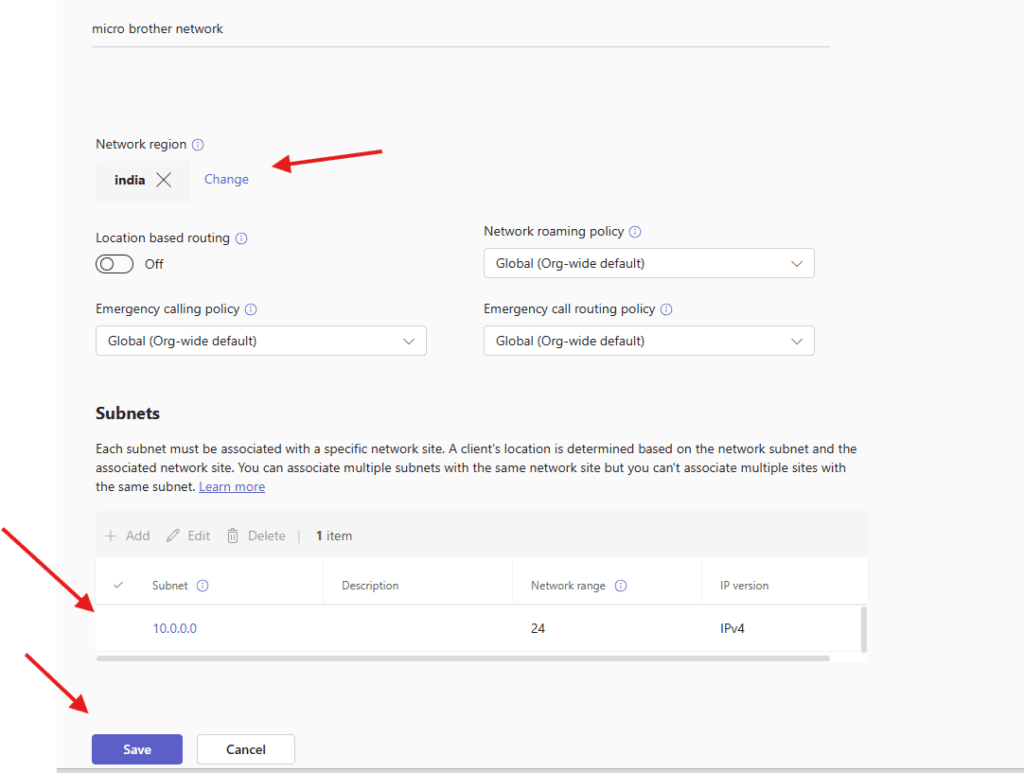1024x773 pixels.
Task: Expand the Emergency calling policy dropdown
Action: pos(261,341)
